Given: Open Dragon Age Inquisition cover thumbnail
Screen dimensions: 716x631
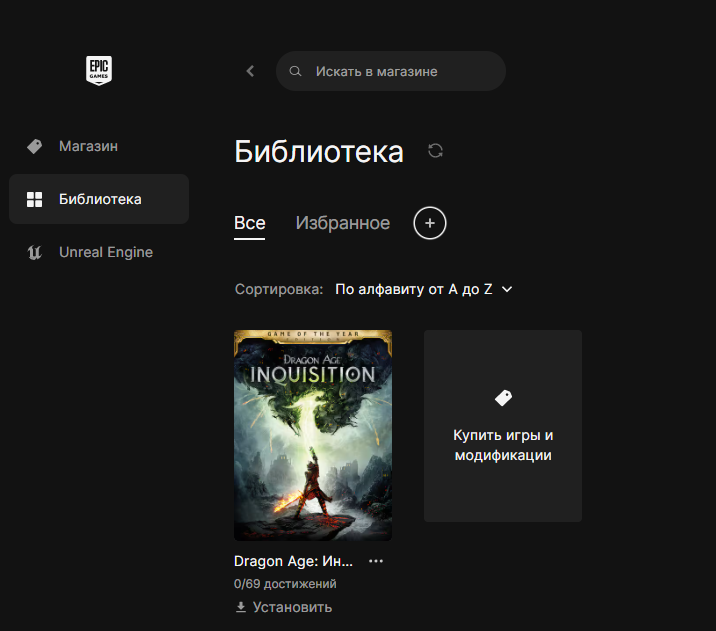Looking at the screenshot, I should (313, 435).
